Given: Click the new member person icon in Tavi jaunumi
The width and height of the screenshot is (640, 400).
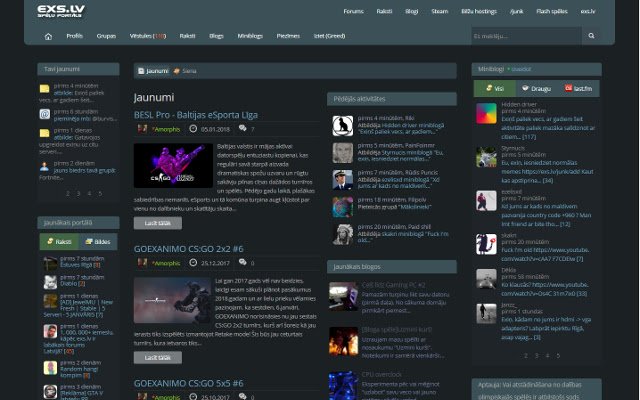Looking at the screenshot, I should click(44, 167).
